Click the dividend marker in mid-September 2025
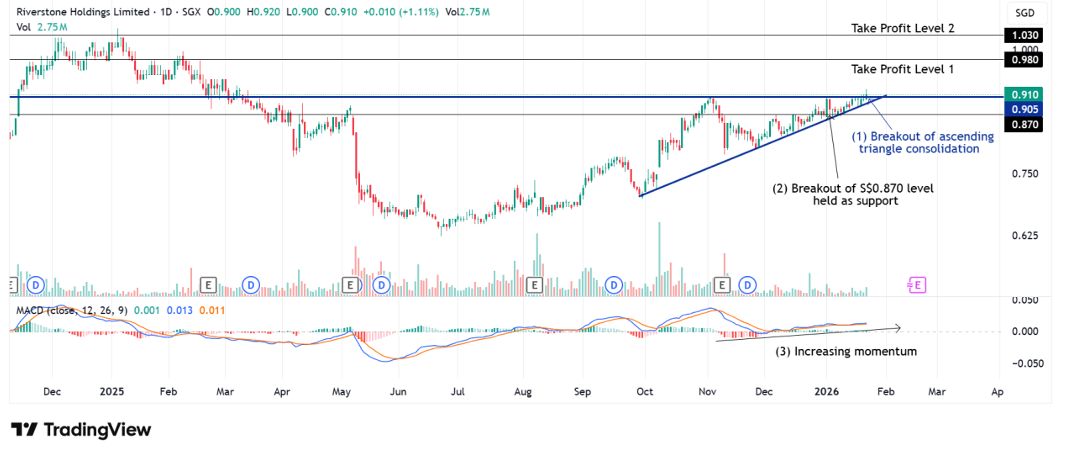This screenshot has height=454, width=1087. coord(613,285)
